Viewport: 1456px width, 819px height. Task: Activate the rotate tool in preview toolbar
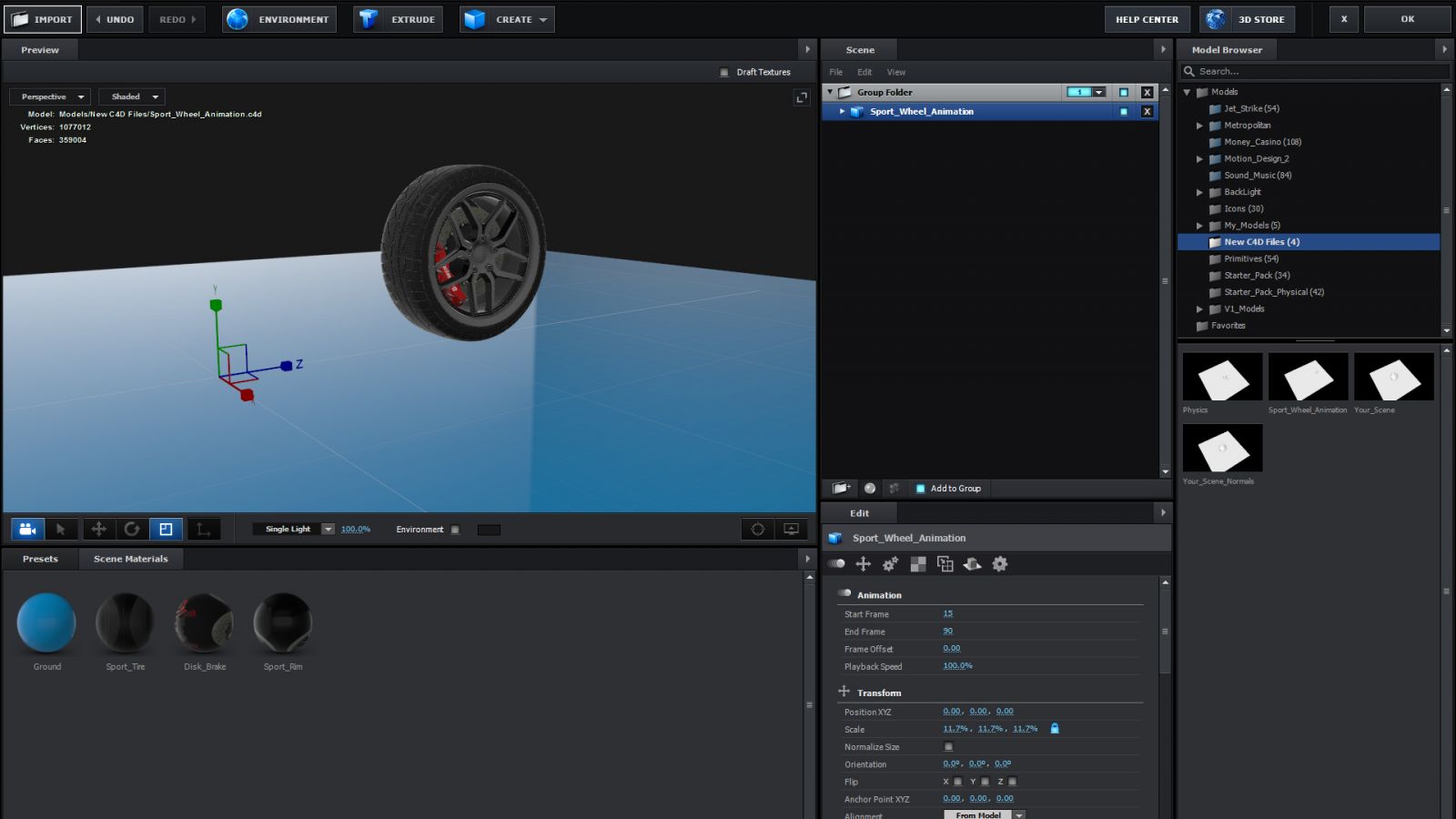(132, 529)
